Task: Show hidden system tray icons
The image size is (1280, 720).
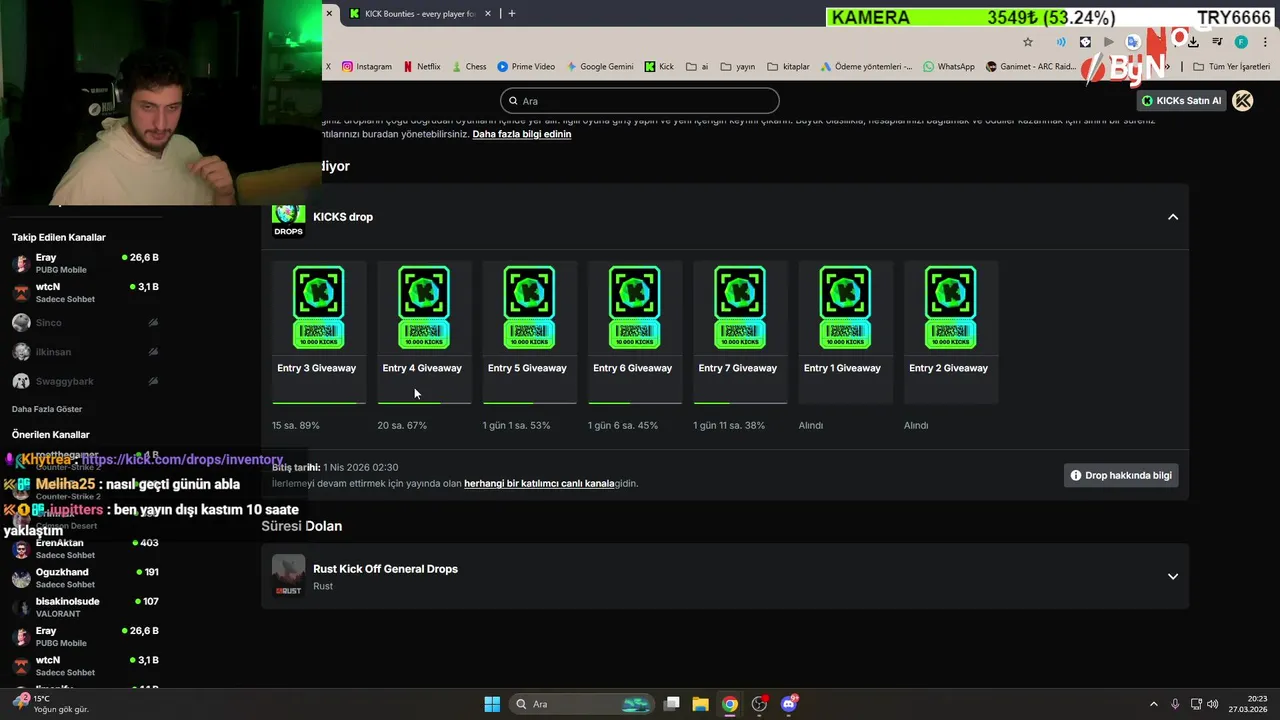Action: [x=1153, y=704]
